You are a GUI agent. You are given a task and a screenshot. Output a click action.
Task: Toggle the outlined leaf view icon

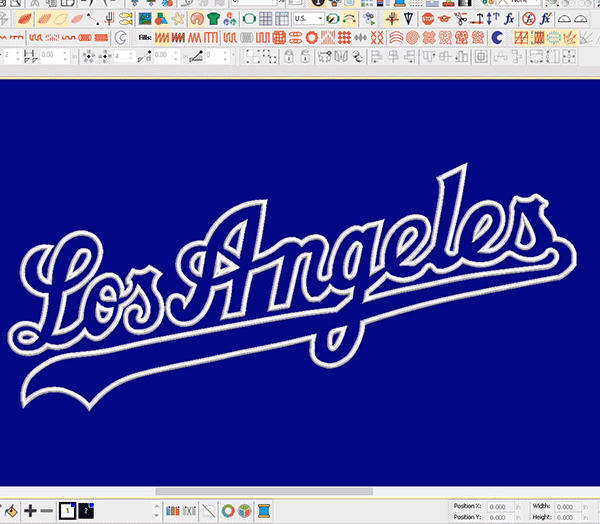(61, 19)
